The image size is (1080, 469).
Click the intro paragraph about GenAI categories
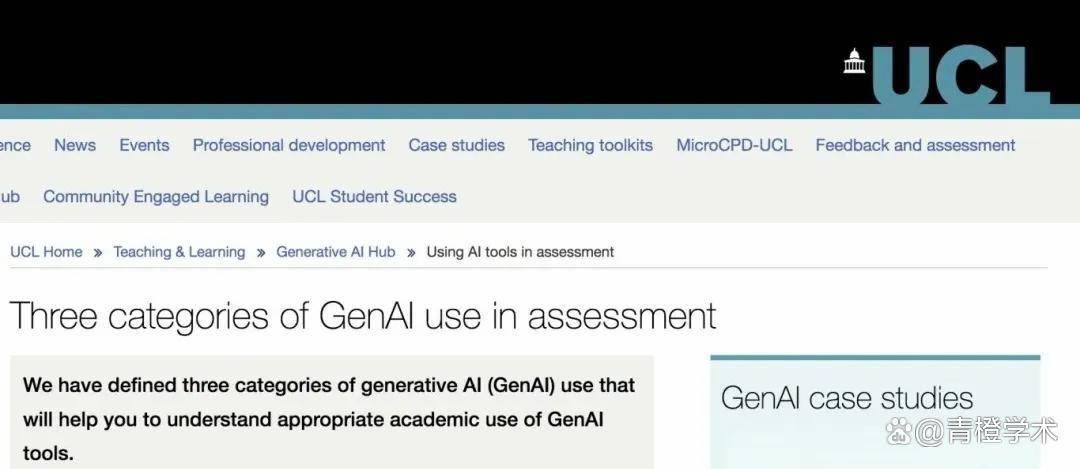point(329,419)
